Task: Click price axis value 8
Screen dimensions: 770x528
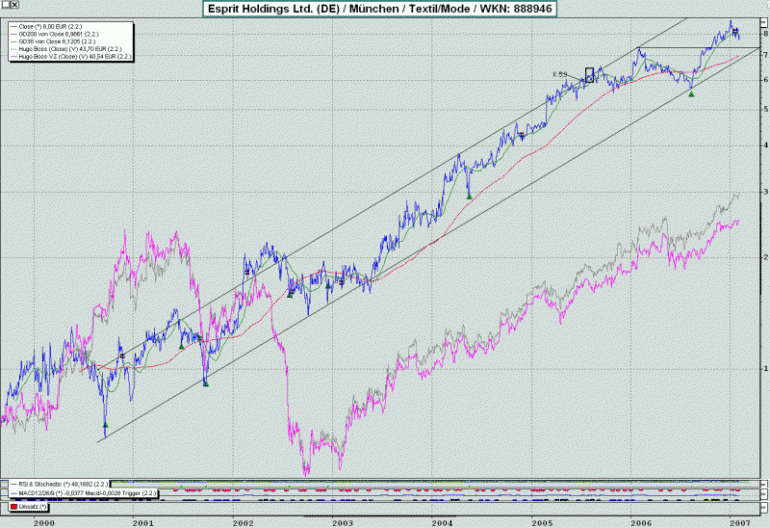Action: pos(766,34)
